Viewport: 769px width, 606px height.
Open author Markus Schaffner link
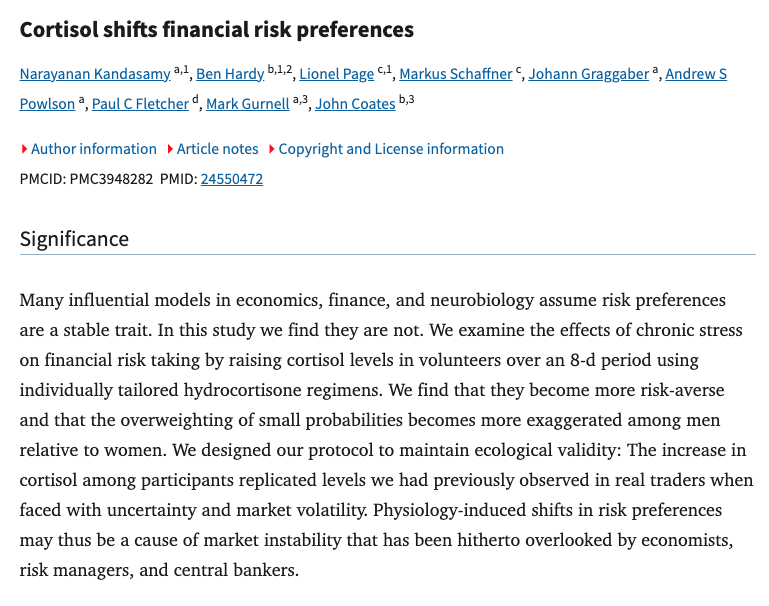click(x=456, y=74)
